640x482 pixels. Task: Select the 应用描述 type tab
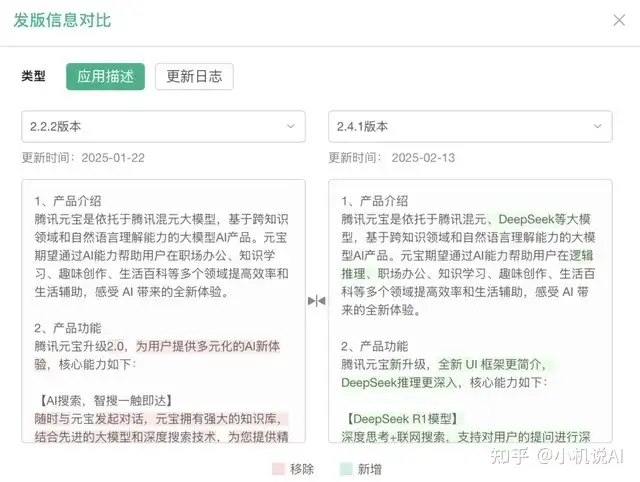105,76
